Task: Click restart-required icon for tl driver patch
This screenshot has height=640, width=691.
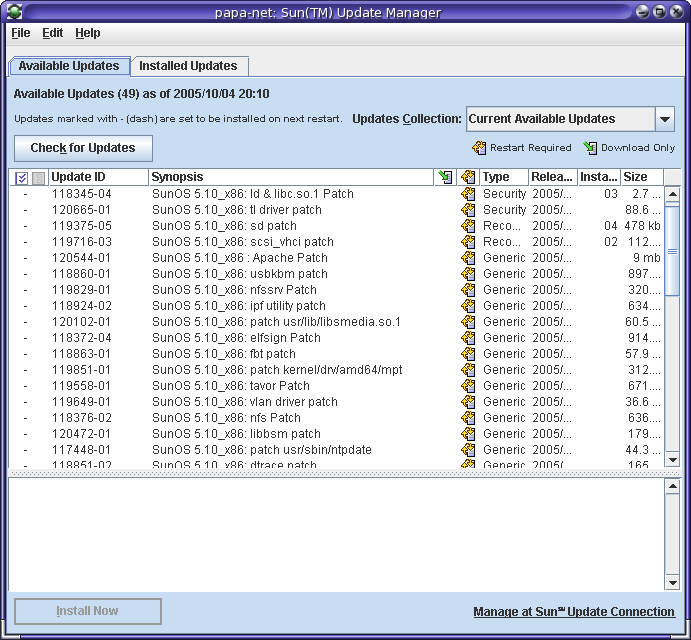Action: tap(468, 210)
